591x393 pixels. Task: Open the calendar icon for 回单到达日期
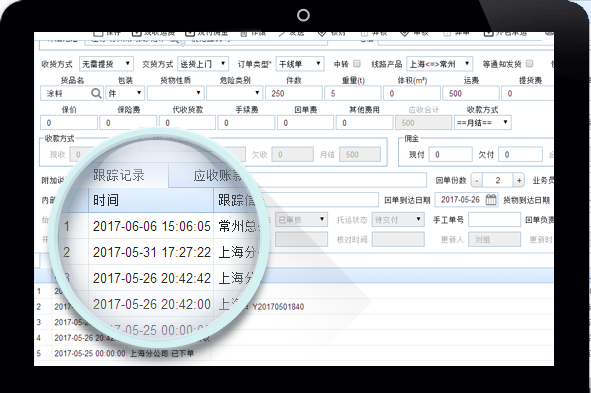click(x=491, y=199)
